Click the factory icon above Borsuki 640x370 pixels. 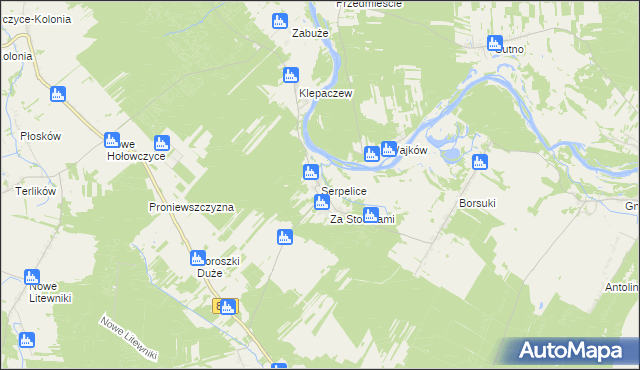click(x=480, y=162)
